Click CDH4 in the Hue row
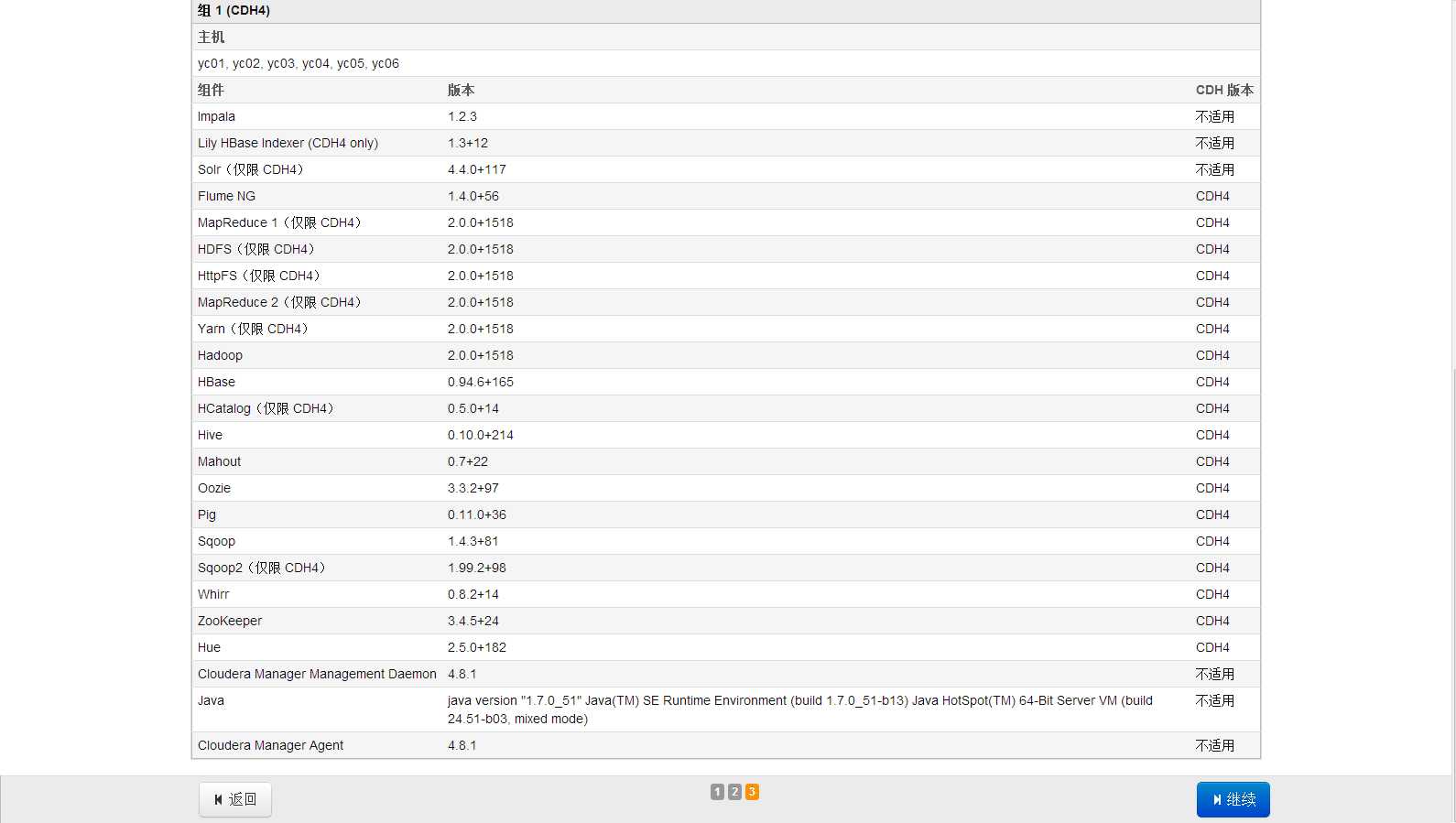The height and width of the screenshot is (823, 1456). pyautogui.click(x=1212, y=647)
